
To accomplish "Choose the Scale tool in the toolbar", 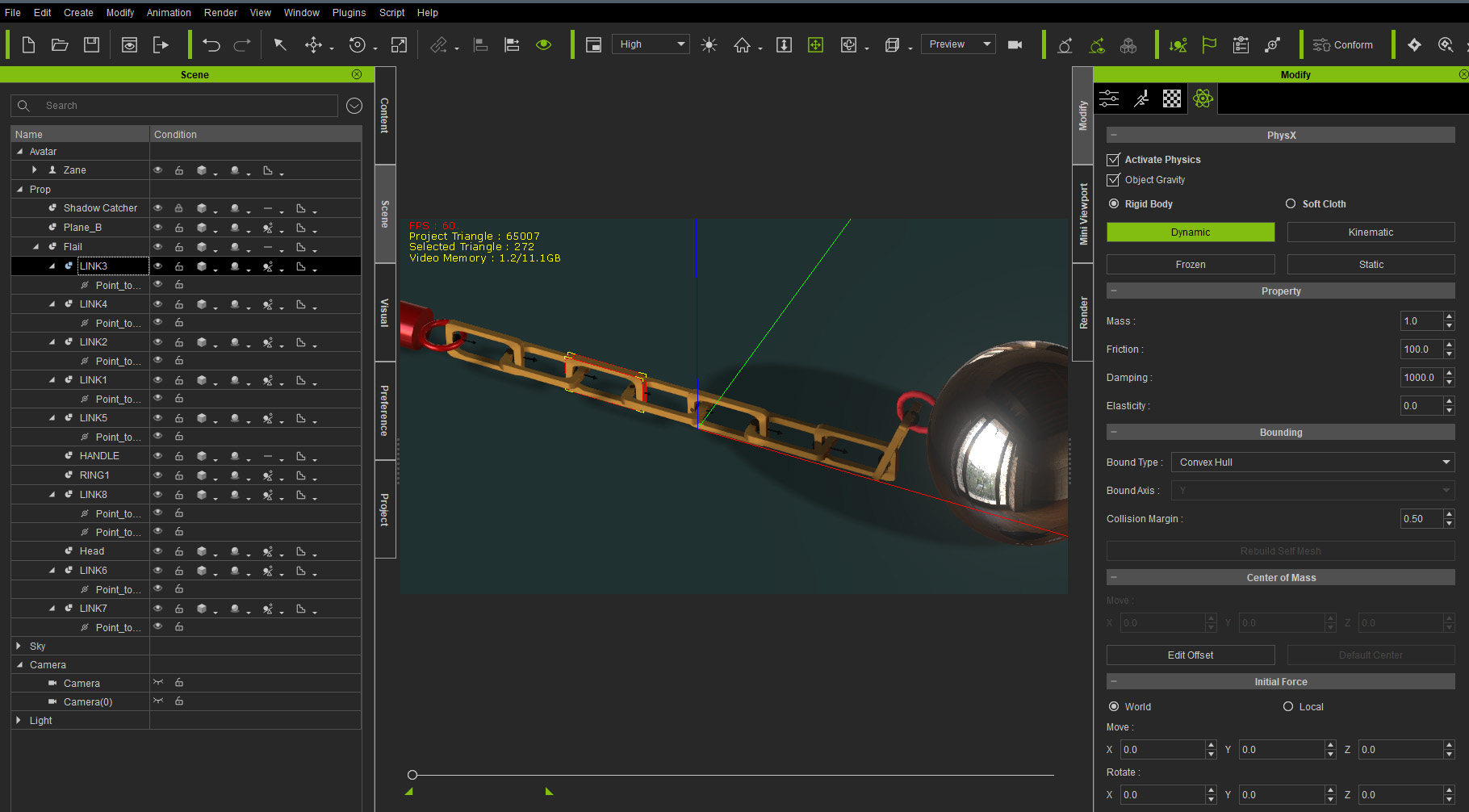I will (x=399, y=45).
